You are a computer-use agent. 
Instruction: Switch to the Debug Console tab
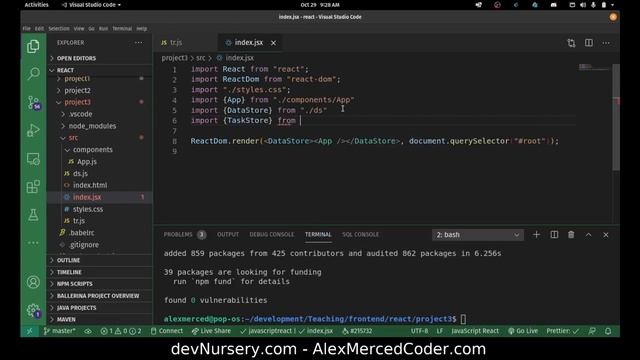(271, 235)
